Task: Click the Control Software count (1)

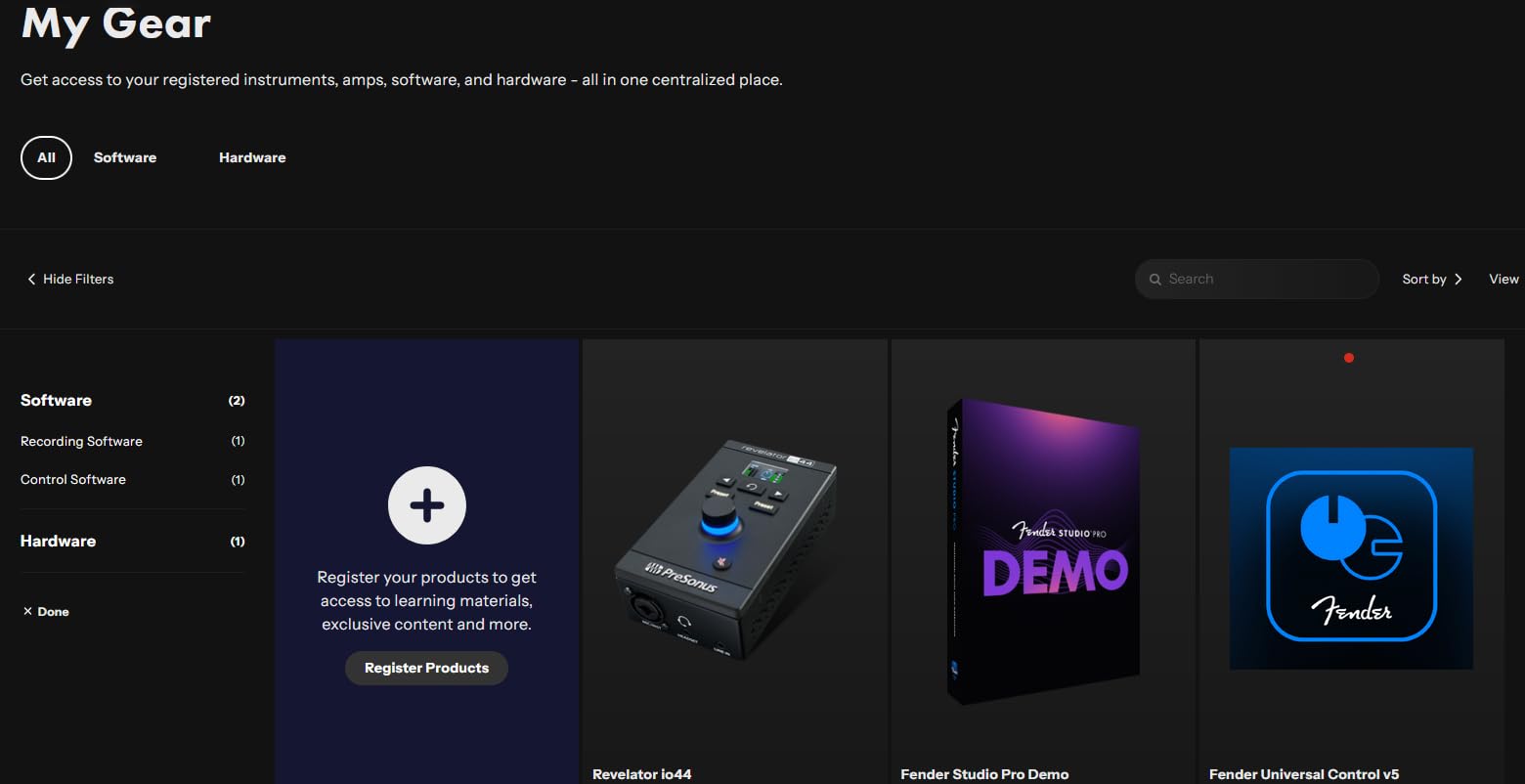Action: 238,480
